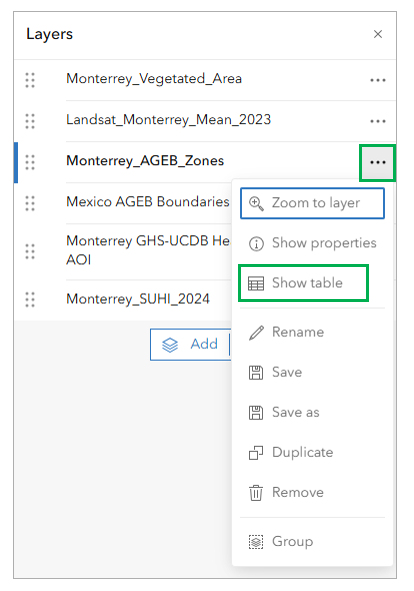This screenshot has width=414, height=591.
Task: Click the Monterrey_Vegetated_Area drag handle
Action: 30,80
